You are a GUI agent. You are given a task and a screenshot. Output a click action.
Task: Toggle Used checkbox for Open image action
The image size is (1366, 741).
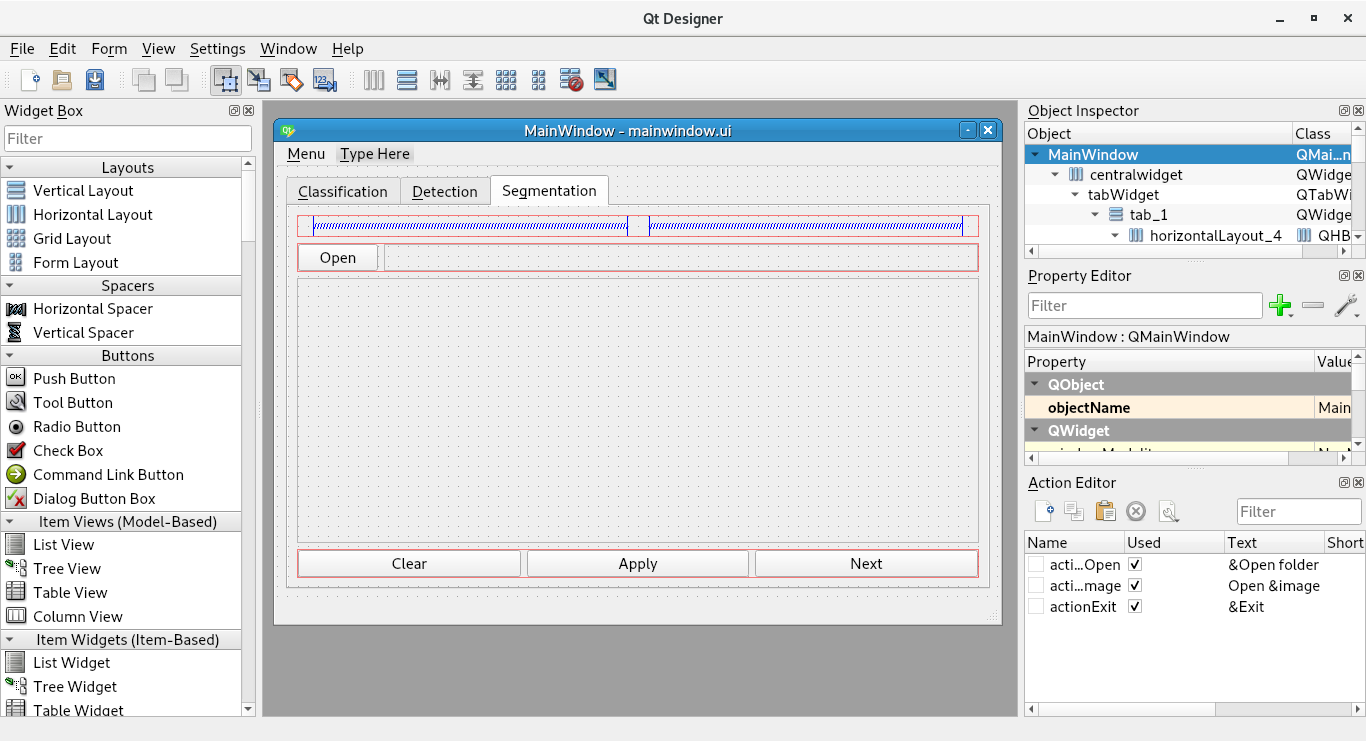coord(1135,586)
